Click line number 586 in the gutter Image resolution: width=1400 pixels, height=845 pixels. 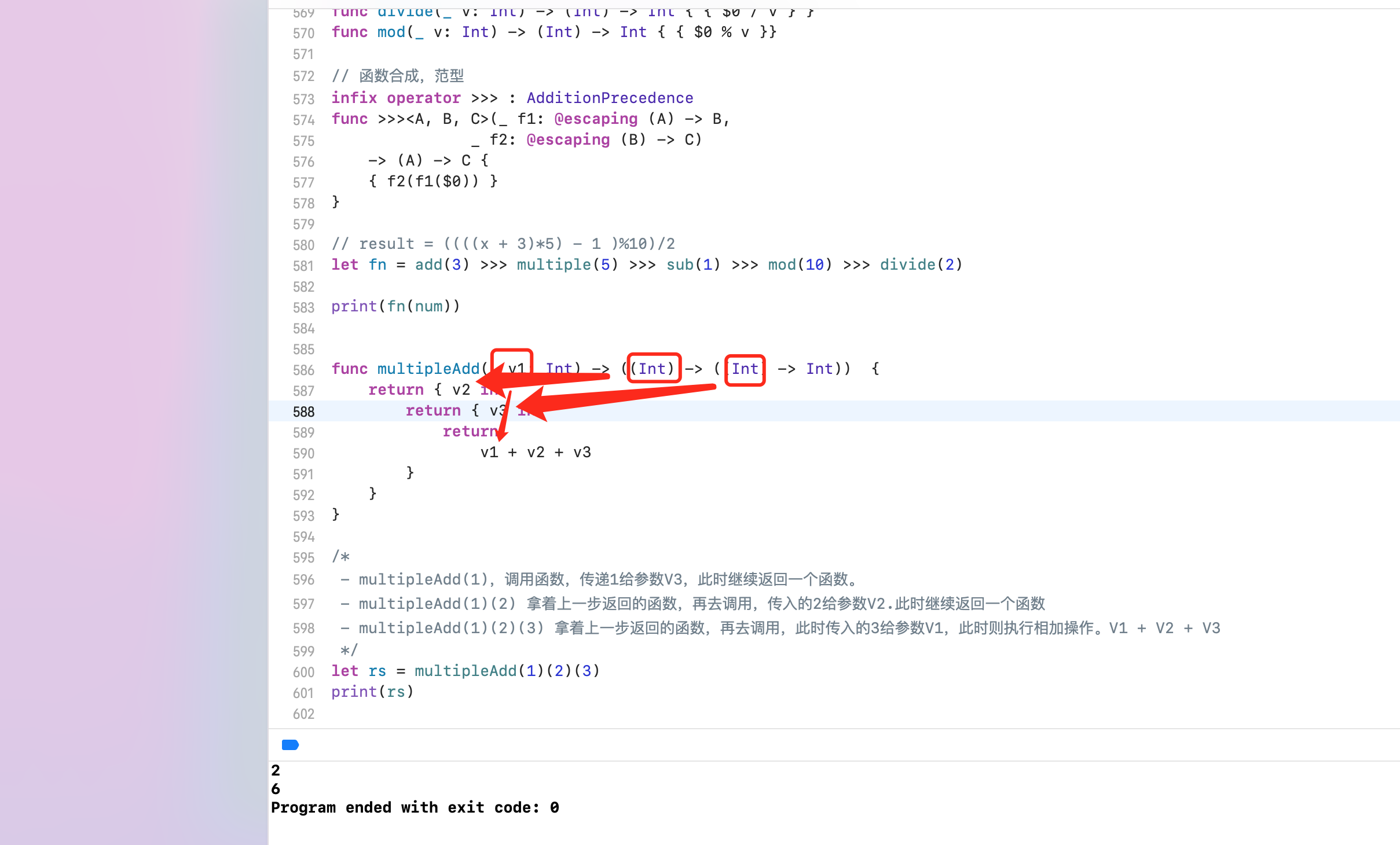pos(303,370)
